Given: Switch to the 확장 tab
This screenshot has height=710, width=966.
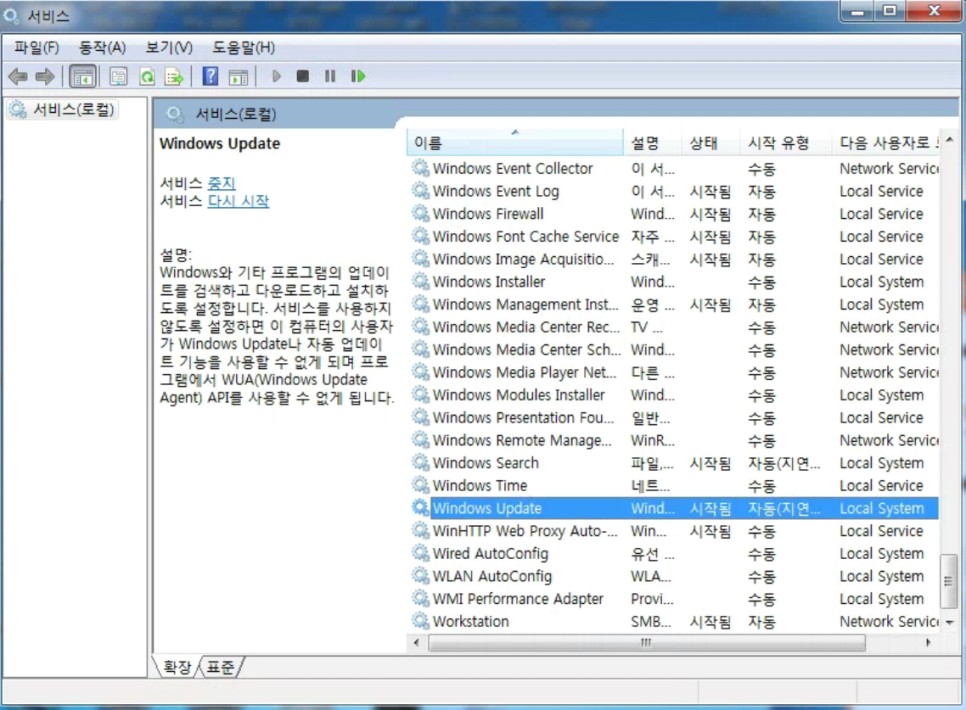Looking at the screenshot, I should [177, 667].
